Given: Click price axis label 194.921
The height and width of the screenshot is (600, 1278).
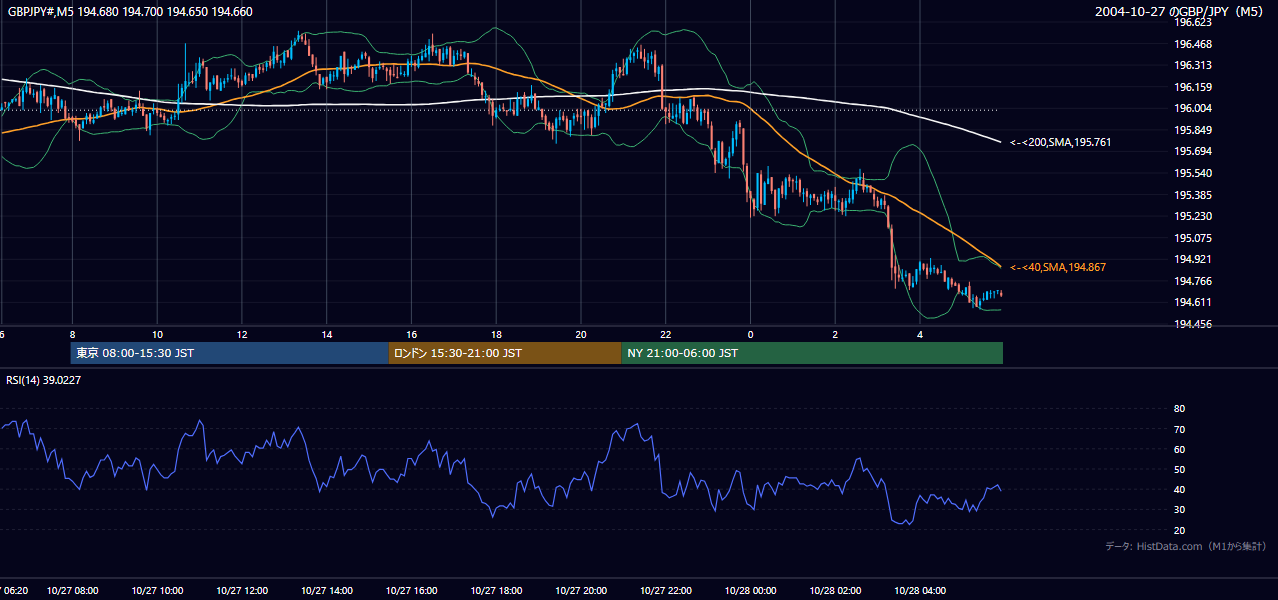Looking at the screenshot, I should tap(1193, 259).
